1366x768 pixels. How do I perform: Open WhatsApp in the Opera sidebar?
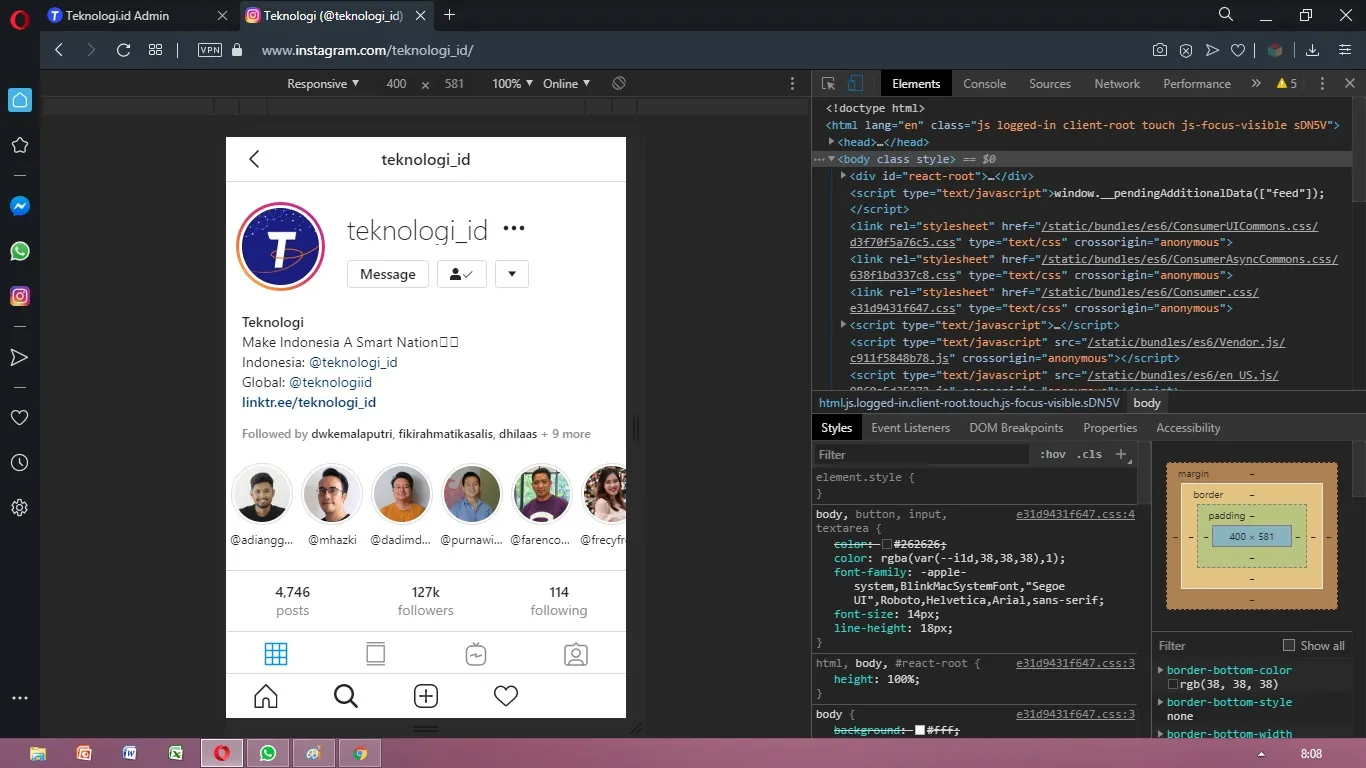(x=19, y=251)
